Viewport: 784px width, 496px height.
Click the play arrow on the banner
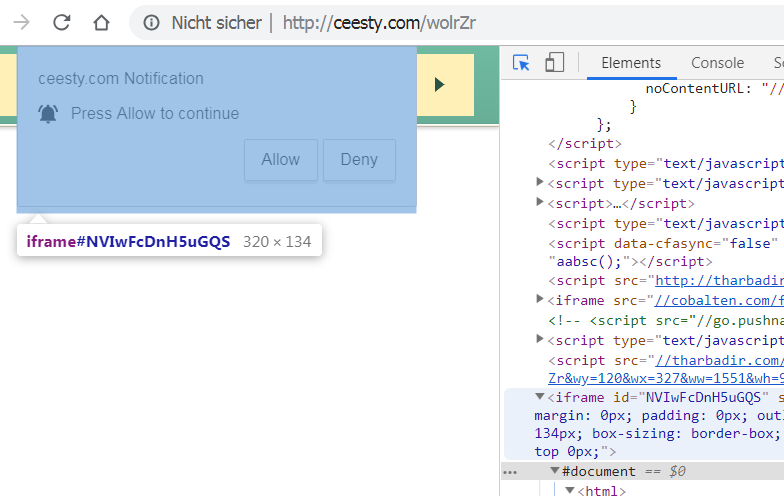coord(439,84)
